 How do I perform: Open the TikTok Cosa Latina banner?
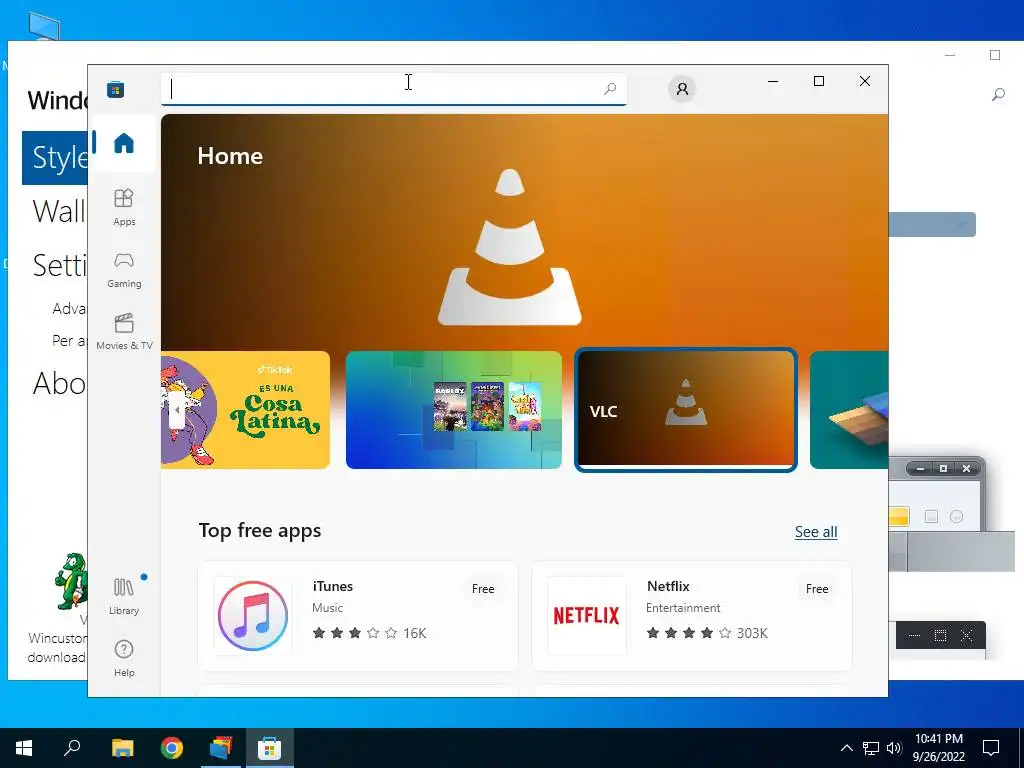pos(246,410)
